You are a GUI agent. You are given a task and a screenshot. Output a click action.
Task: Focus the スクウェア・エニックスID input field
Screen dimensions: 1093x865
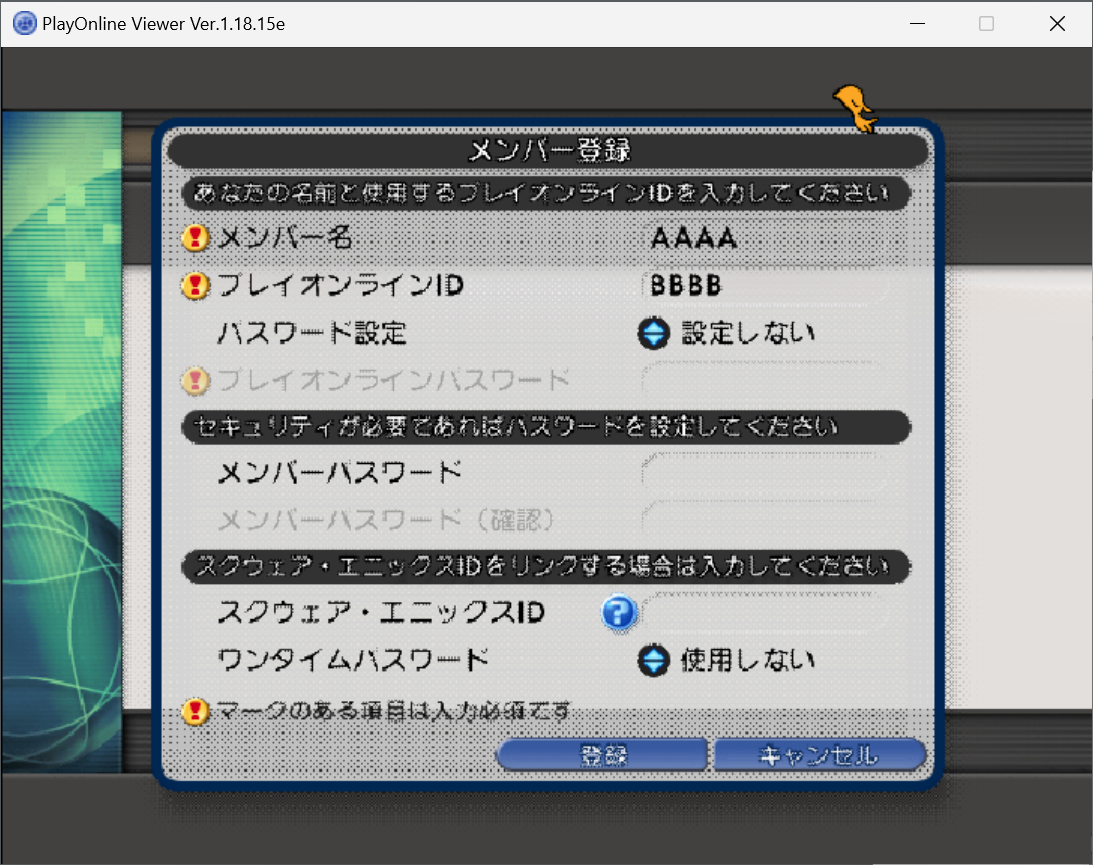[765, 612]
